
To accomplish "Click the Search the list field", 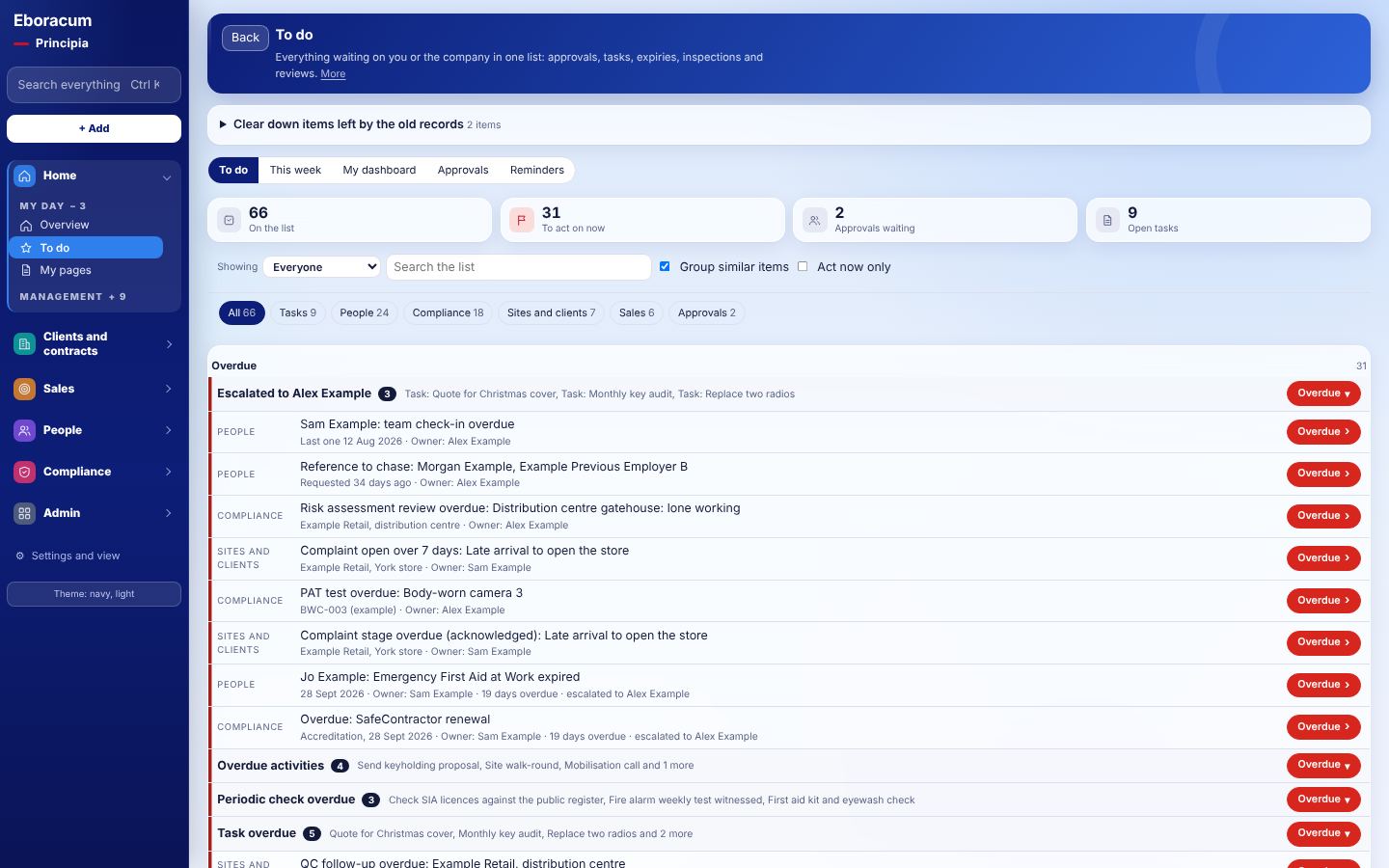I will [x=519, y=267].
